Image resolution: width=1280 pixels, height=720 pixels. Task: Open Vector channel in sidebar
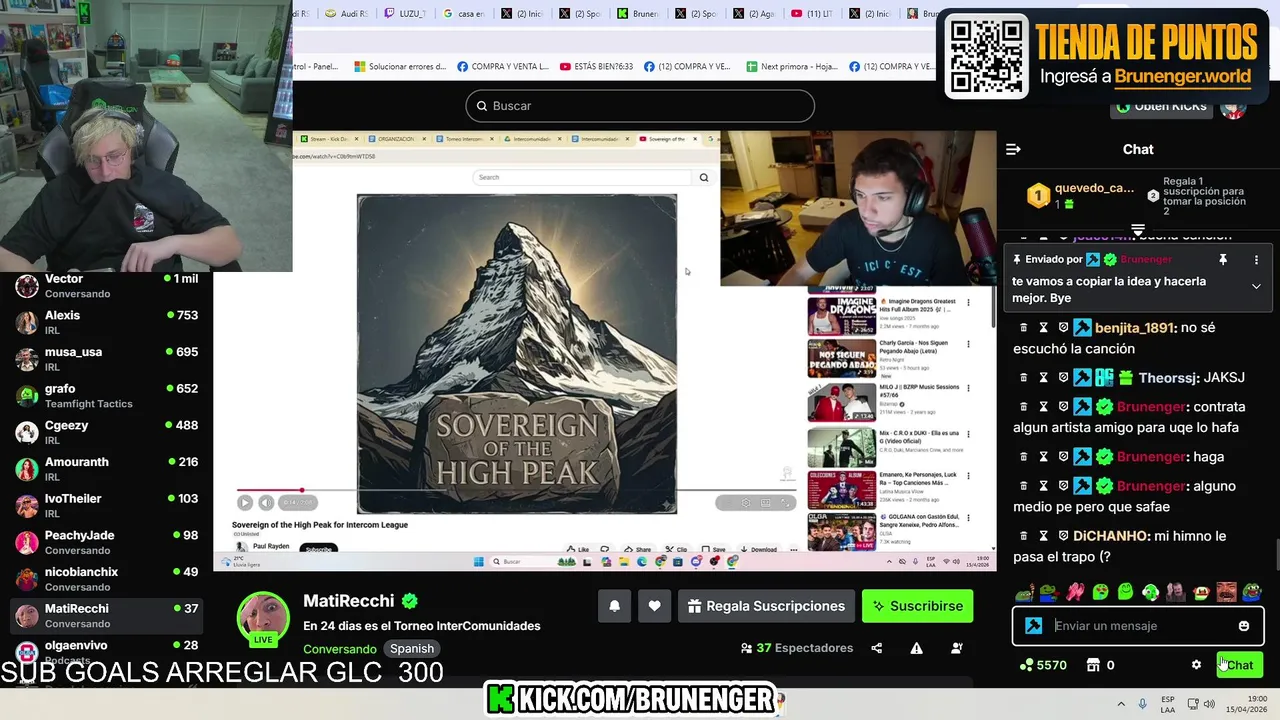pyautogui.click(x=106, y=286)
